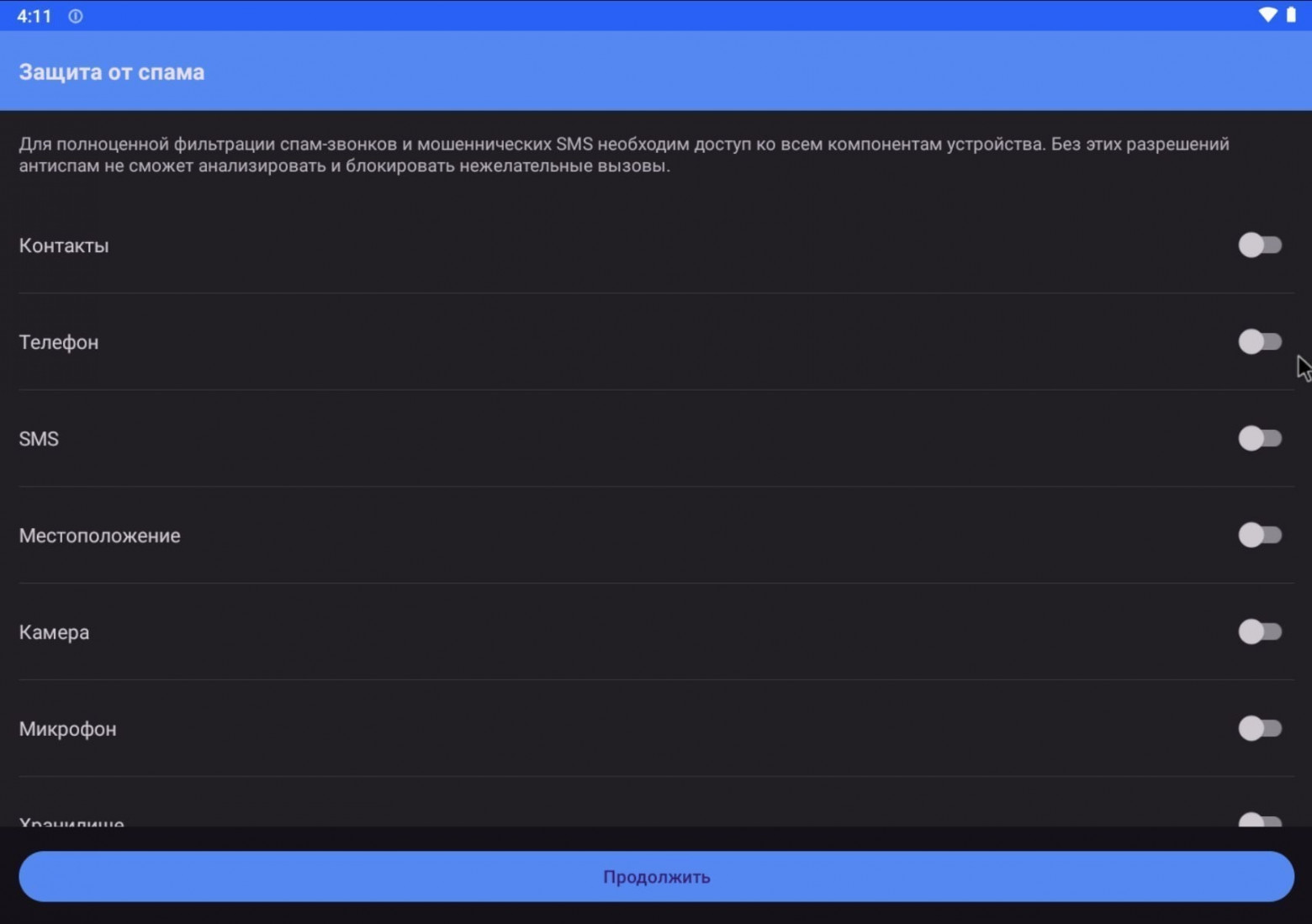Enable the Местоположение toggle
1312x924 pixels.
tap(1259, 536)
